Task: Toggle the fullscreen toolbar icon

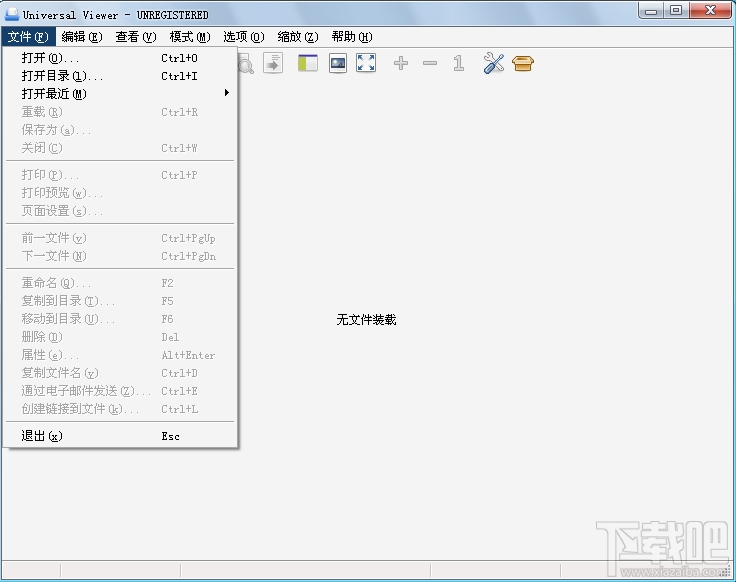Action: pyautogui.click(x=366, y=63)
